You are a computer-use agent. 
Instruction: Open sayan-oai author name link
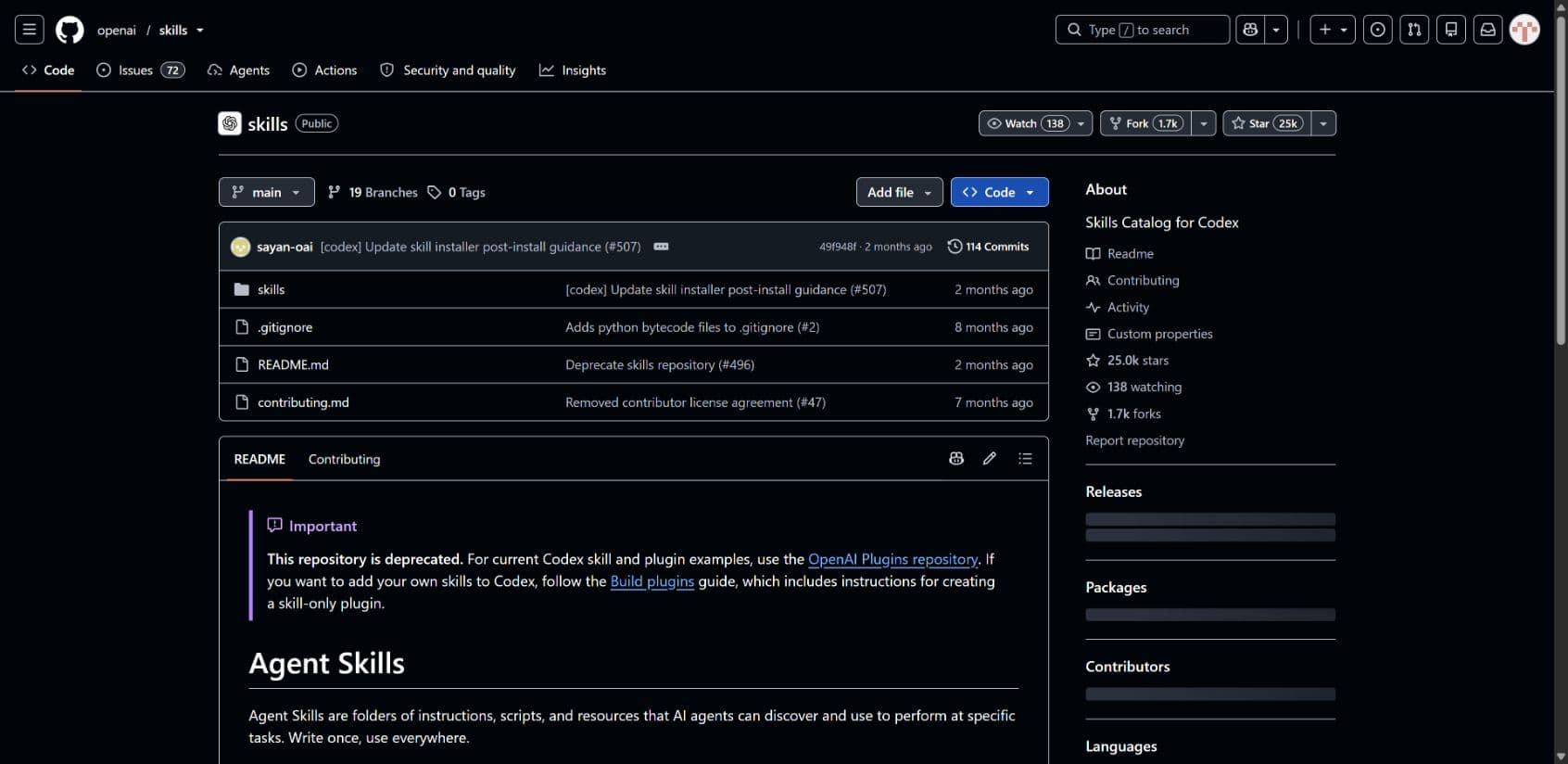coord(285,247)
